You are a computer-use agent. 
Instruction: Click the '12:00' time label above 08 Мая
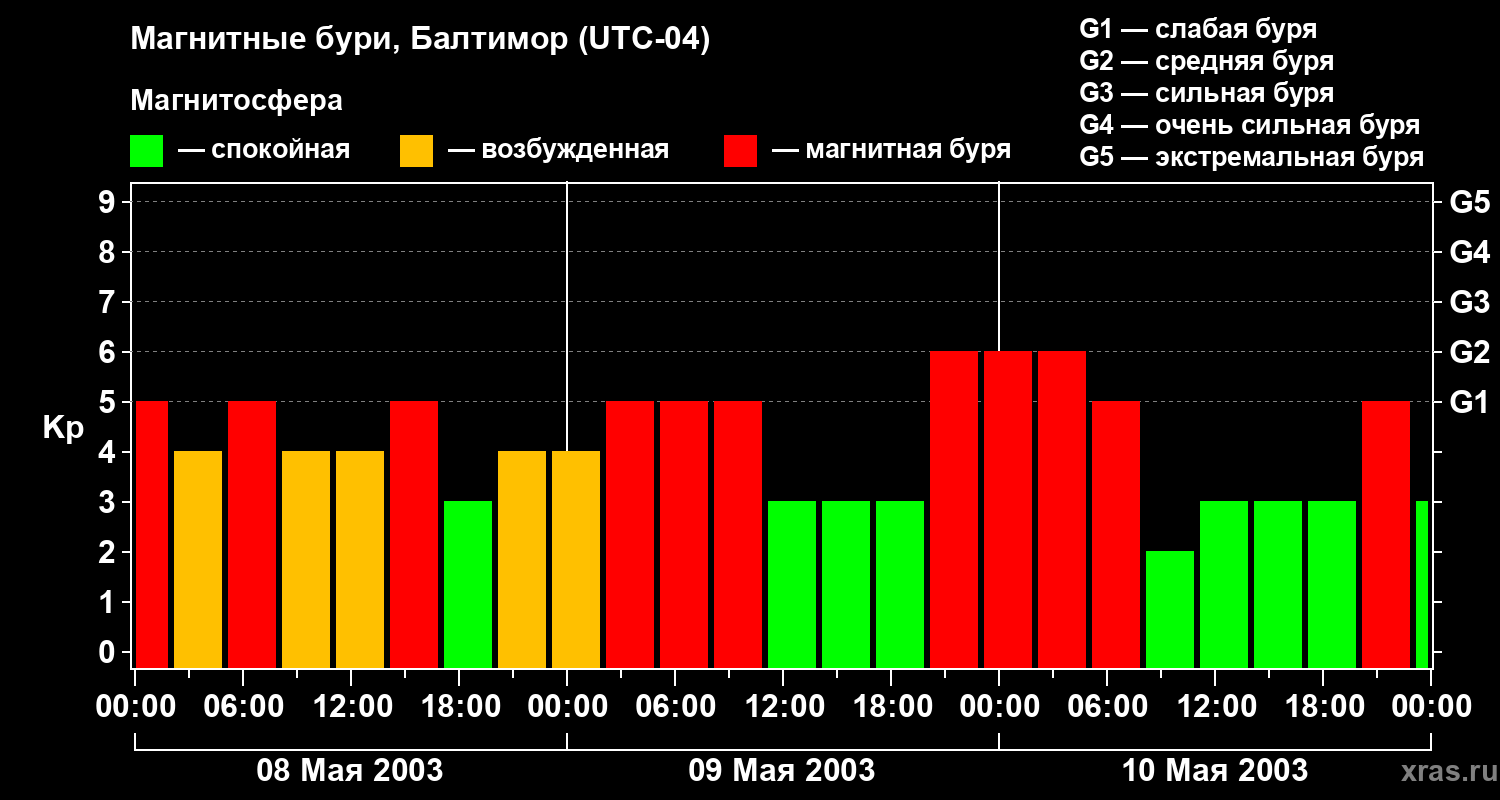pos(351,707)
